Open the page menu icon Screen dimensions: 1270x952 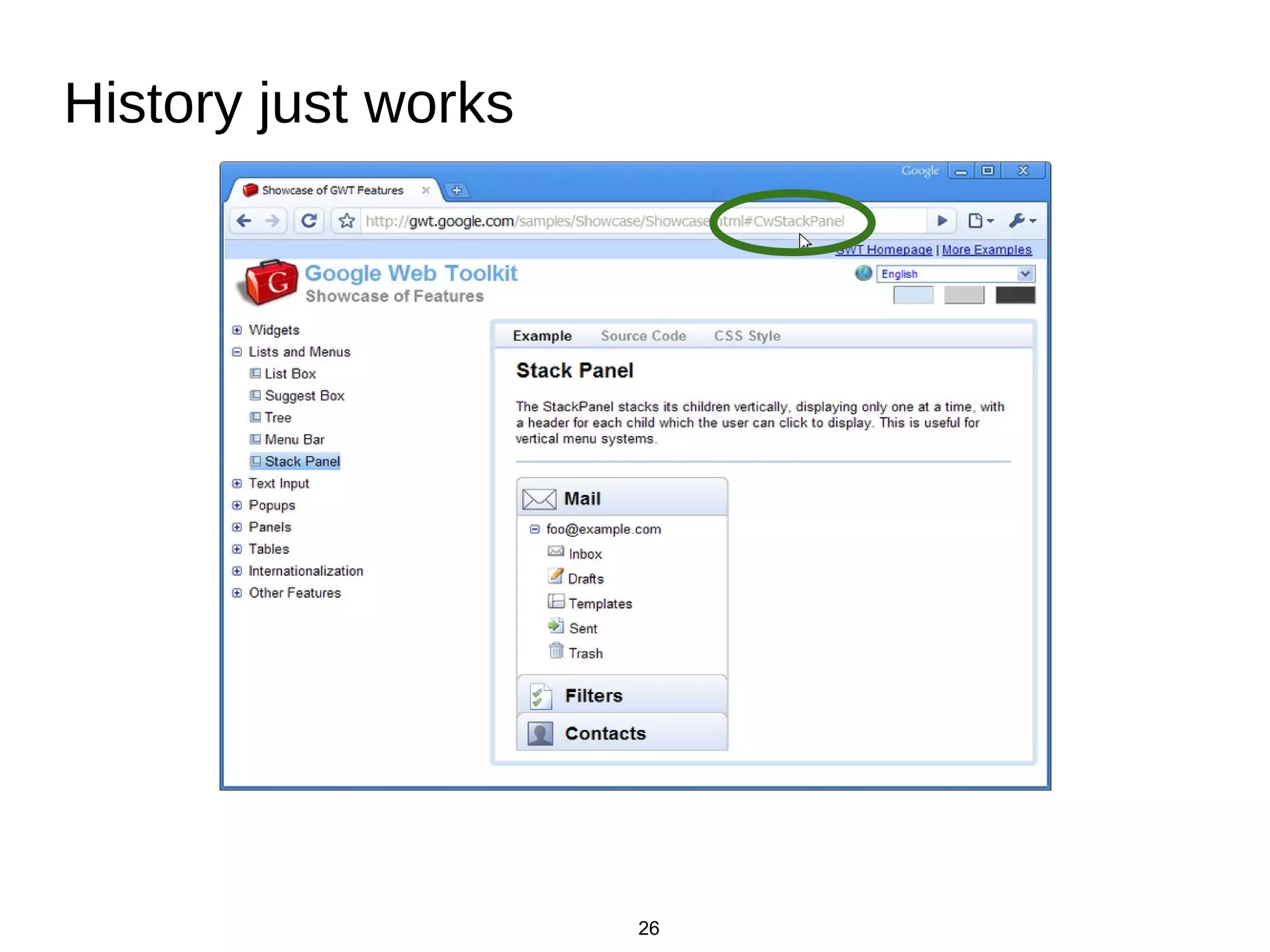coord(980,221)
